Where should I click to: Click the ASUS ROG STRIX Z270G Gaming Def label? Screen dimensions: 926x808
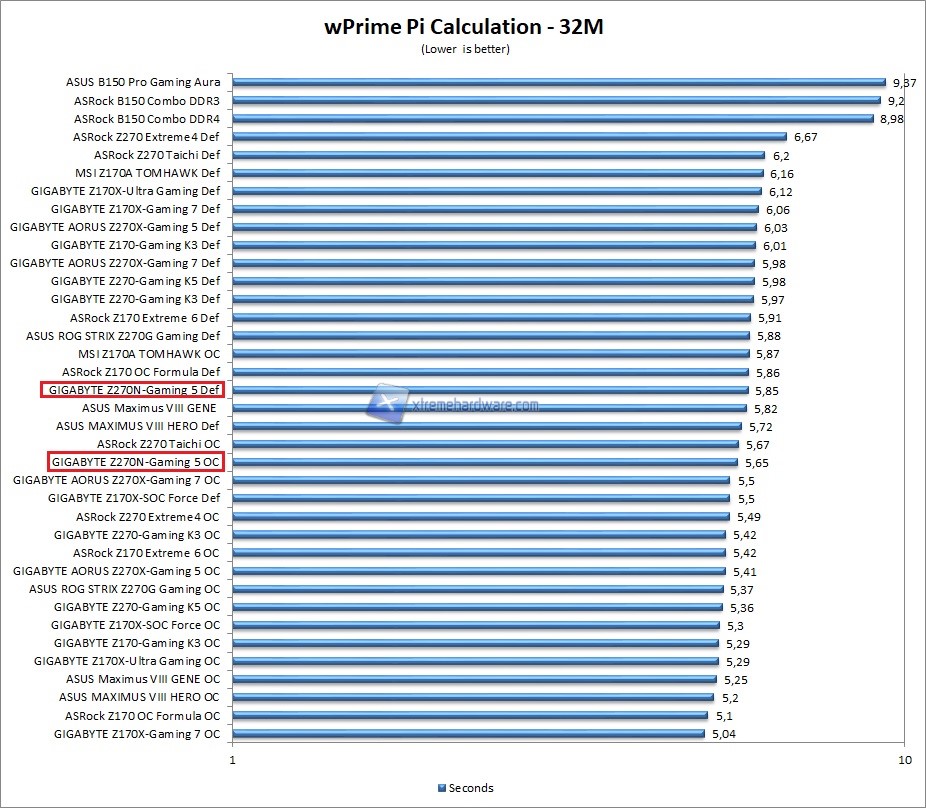pos(123,336)
